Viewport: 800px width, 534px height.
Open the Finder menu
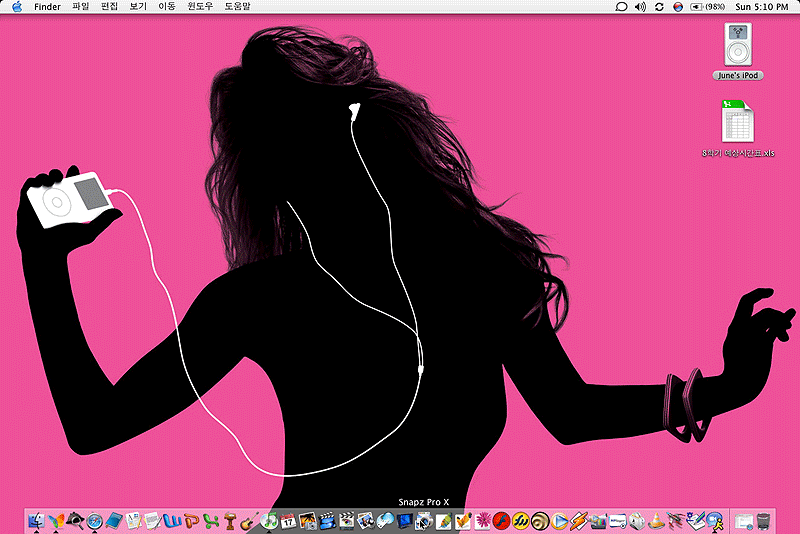pos(47,7)
